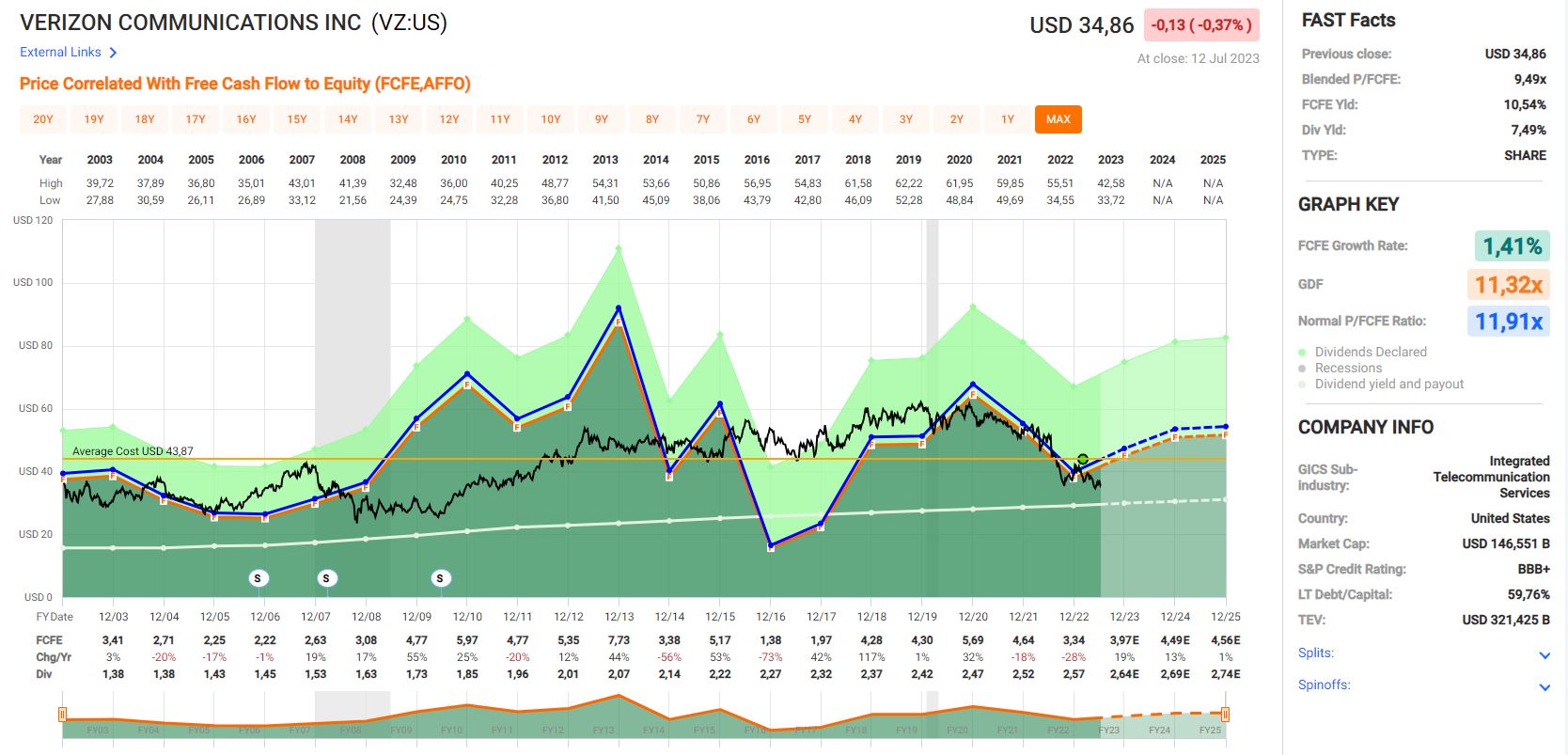Expand the Spinoffs section chevron

coord(1544,687)
